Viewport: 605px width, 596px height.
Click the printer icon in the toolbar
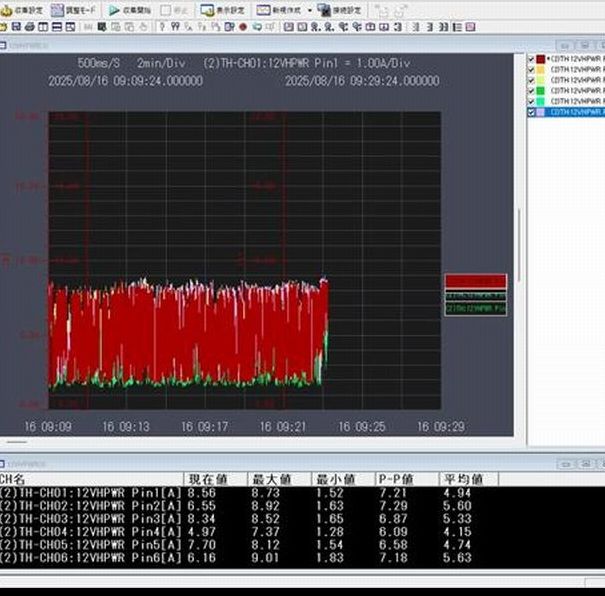tap(30, 27)
